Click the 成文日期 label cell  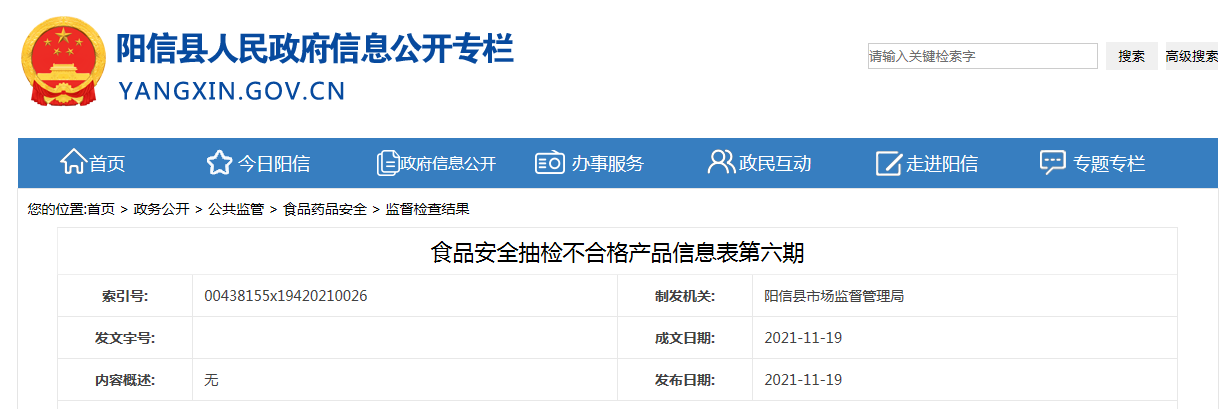(x=685, y=338)
